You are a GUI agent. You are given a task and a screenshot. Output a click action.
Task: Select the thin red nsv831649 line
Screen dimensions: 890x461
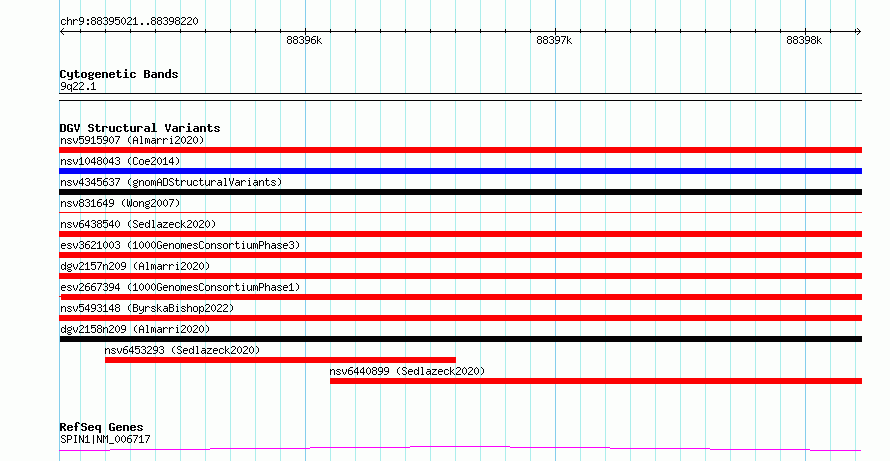(461, 212)
